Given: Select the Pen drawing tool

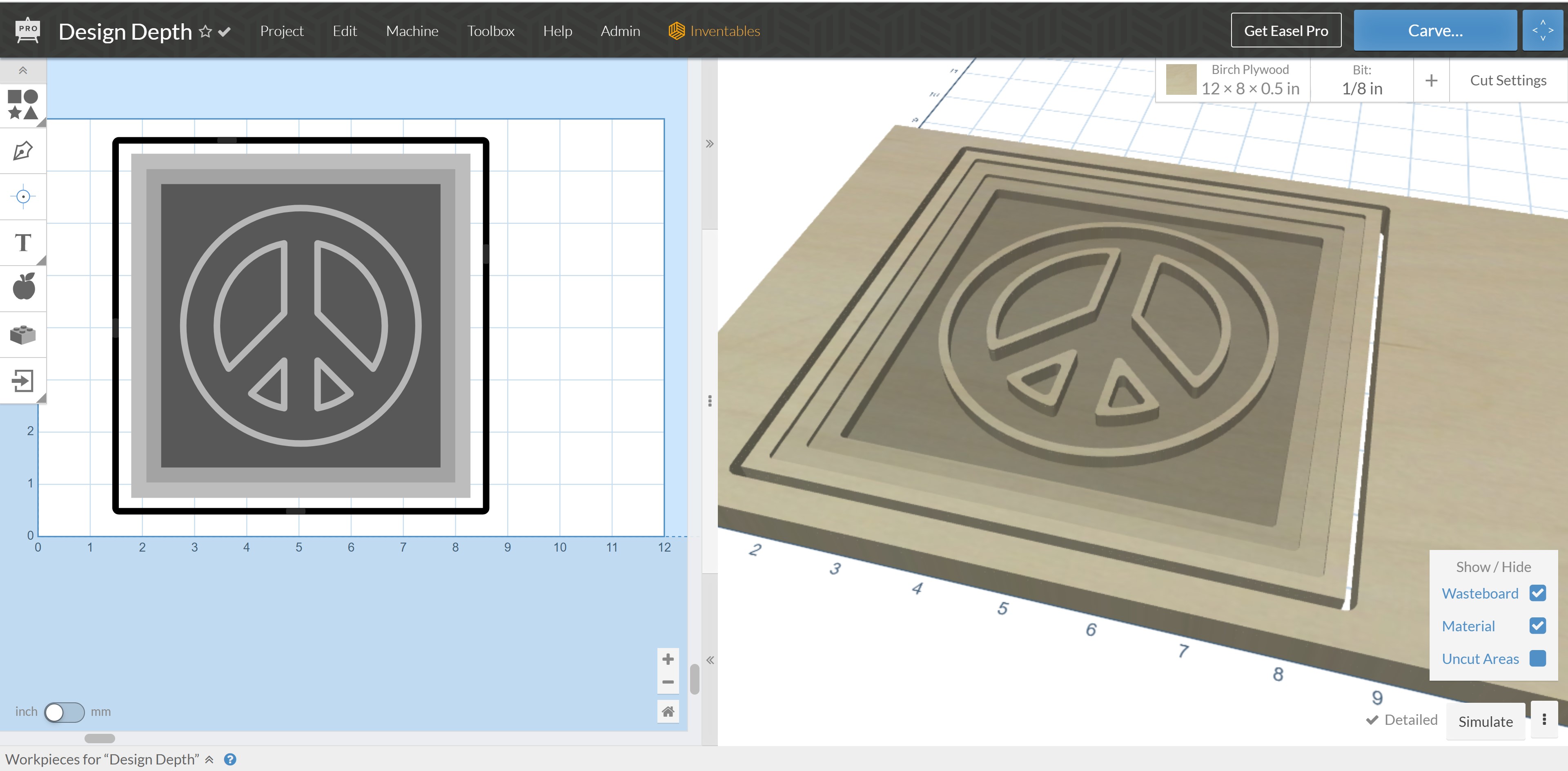Looking at the screenshot, I should pyautogui.click(x=23, y=150).
